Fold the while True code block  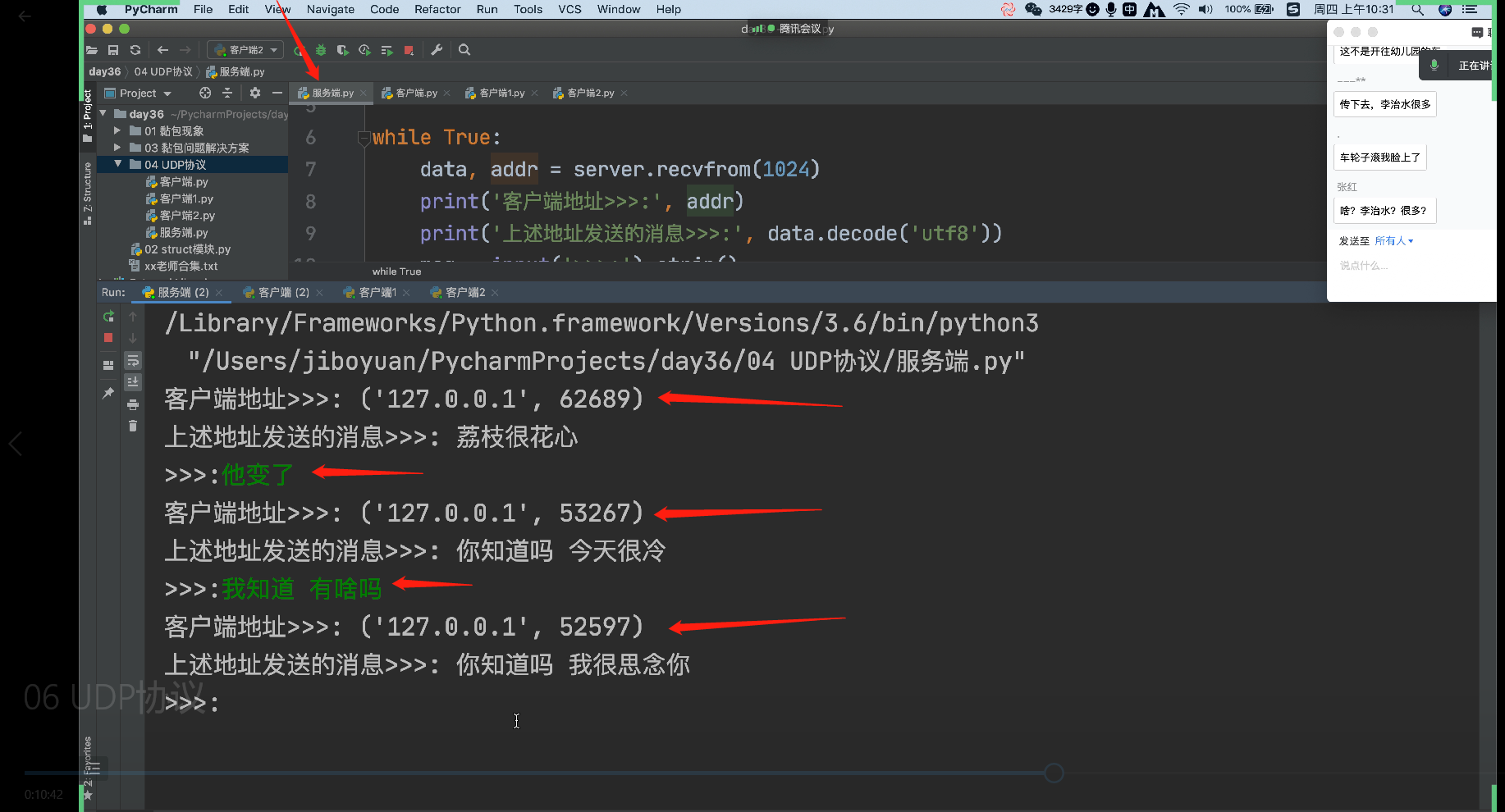[364, 139]
